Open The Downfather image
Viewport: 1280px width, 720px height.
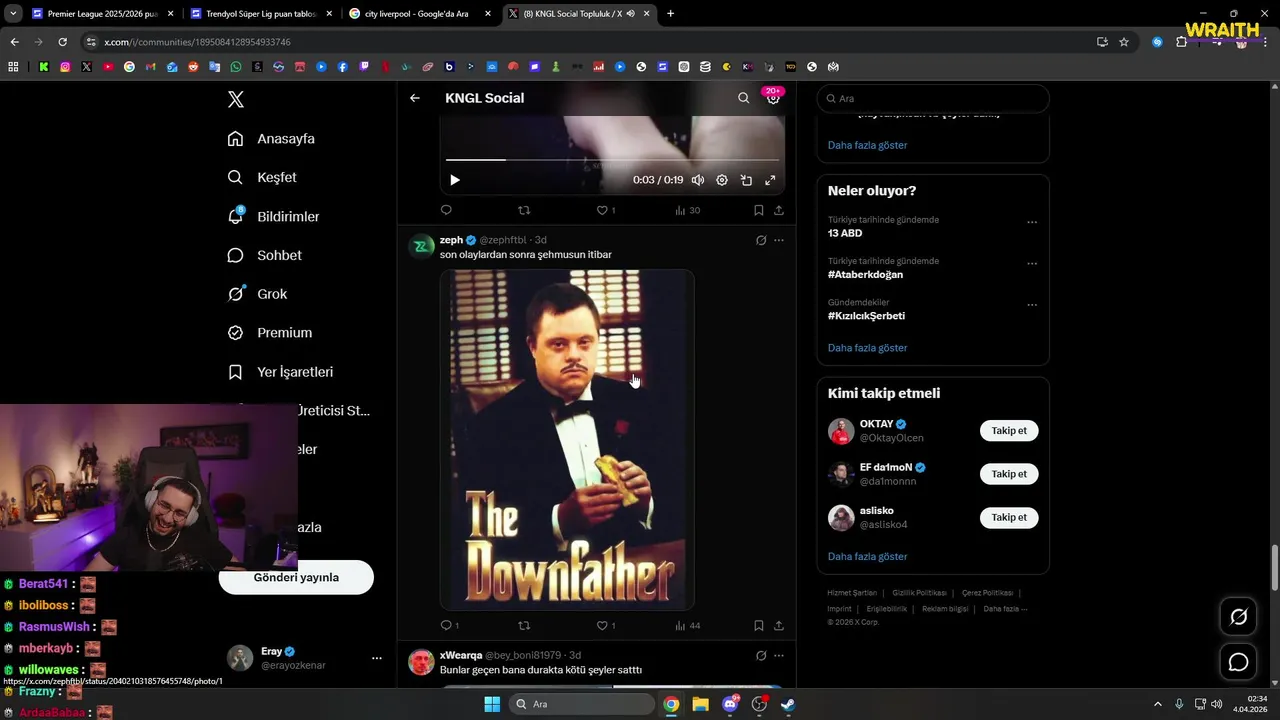click(x=567, y=439)
